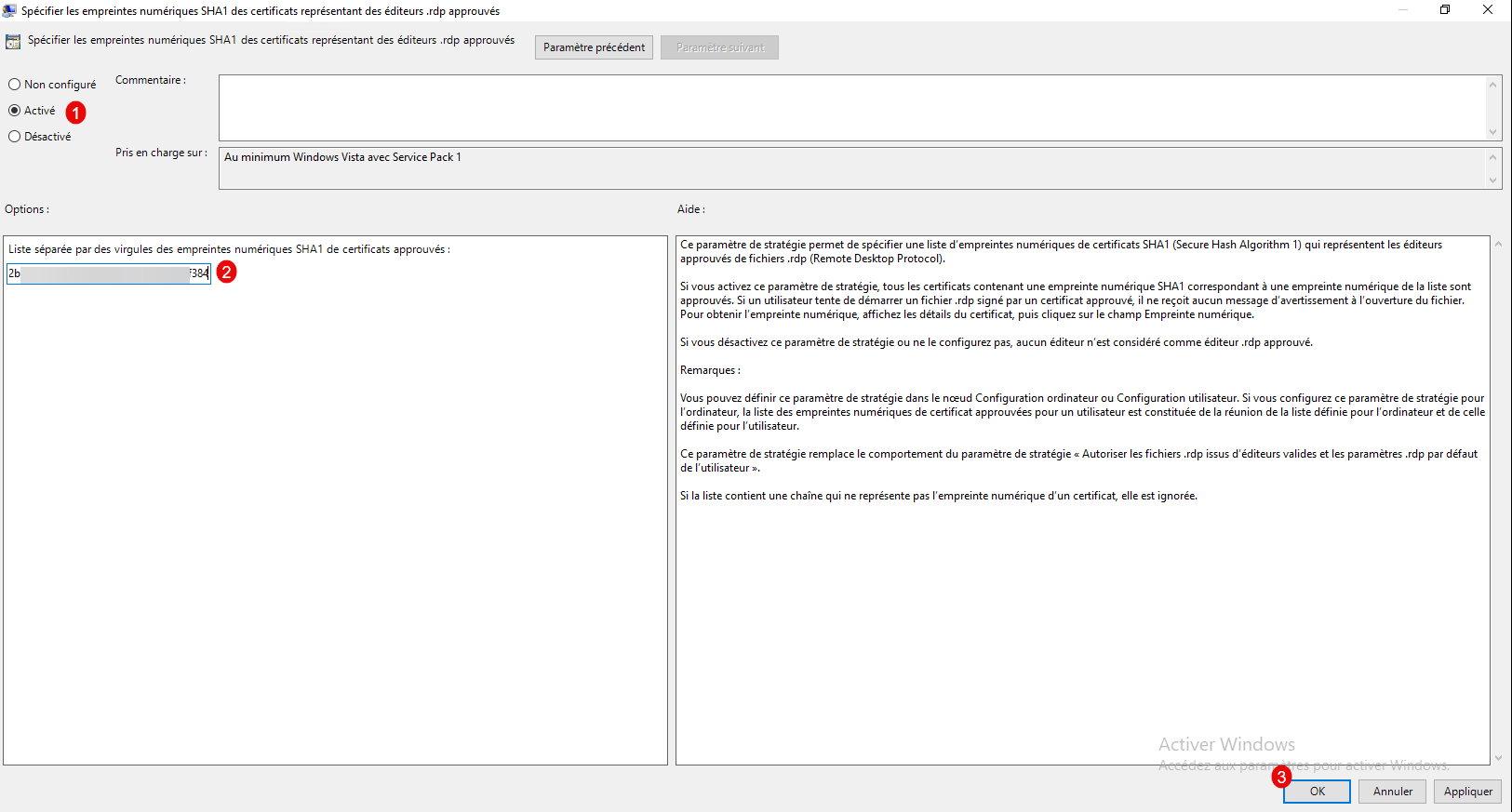Click the Annuler button

(x=1392, y=792)
